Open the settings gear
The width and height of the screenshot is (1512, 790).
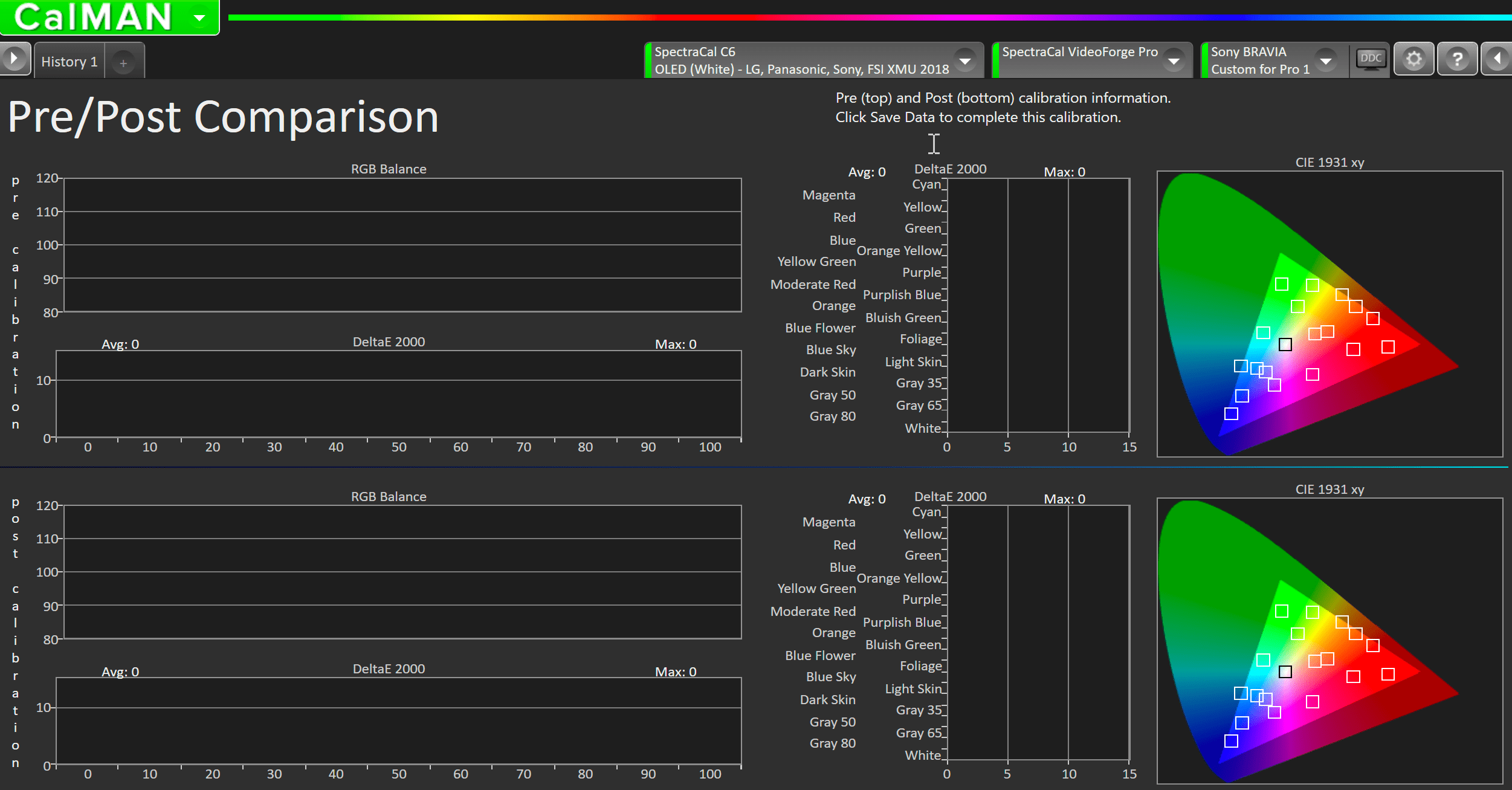click(1413, 59)
